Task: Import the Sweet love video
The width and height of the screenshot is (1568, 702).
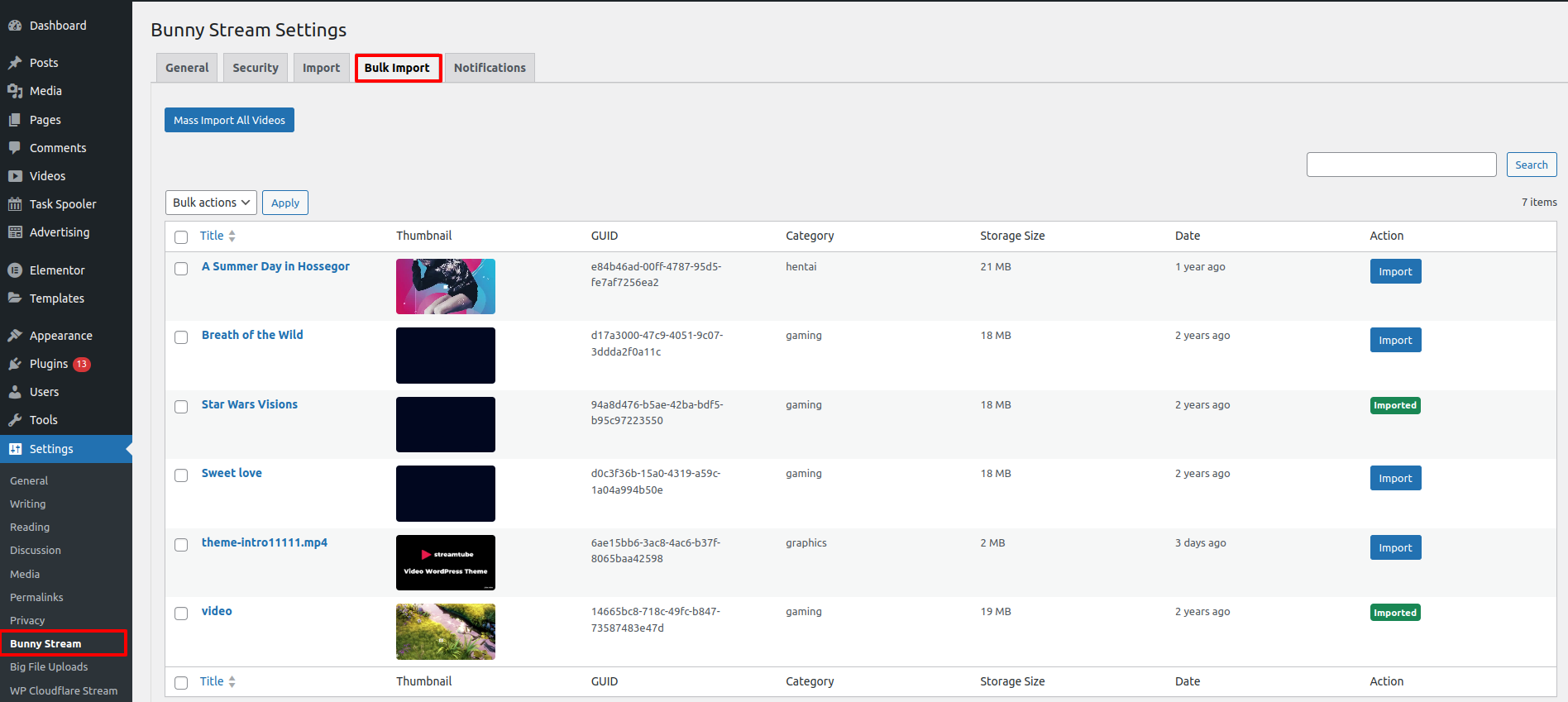Action: tap(1395, 479)
